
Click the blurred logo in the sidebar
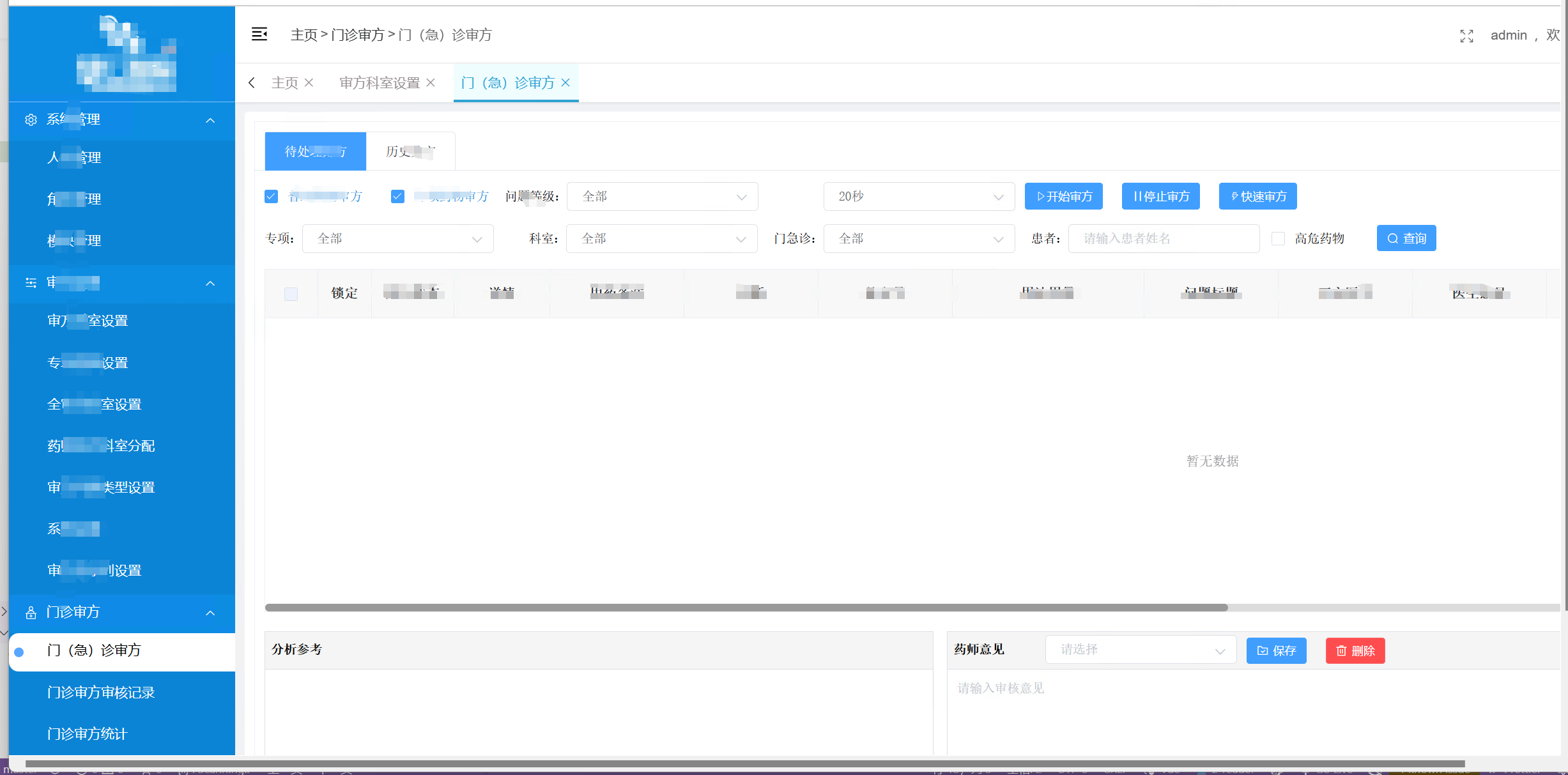click(127, 54)
